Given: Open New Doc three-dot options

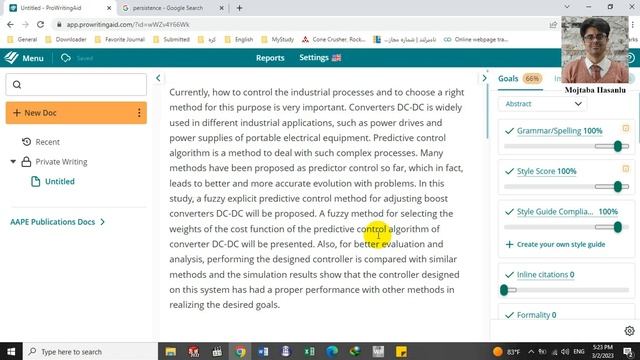Looking at the screenshot, I should [x=139, y=113].
